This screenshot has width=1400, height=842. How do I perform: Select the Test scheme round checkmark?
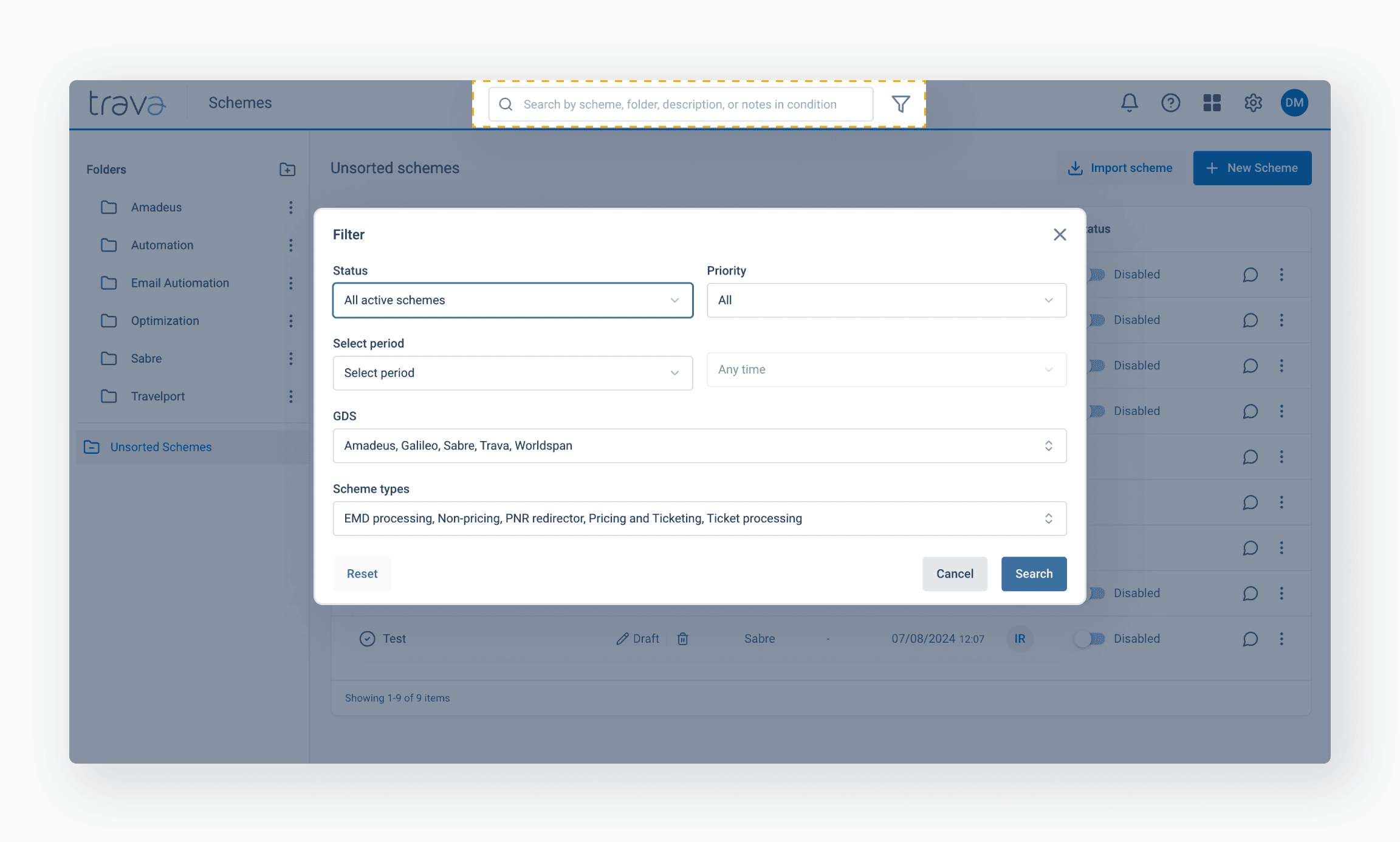(367, 638)
